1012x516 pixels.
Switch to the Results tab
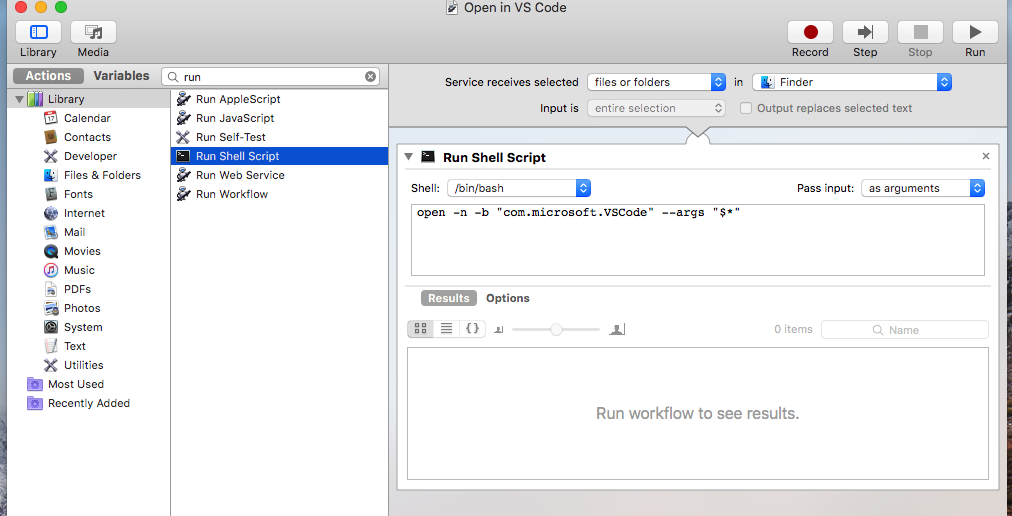[x=449, y=298]
